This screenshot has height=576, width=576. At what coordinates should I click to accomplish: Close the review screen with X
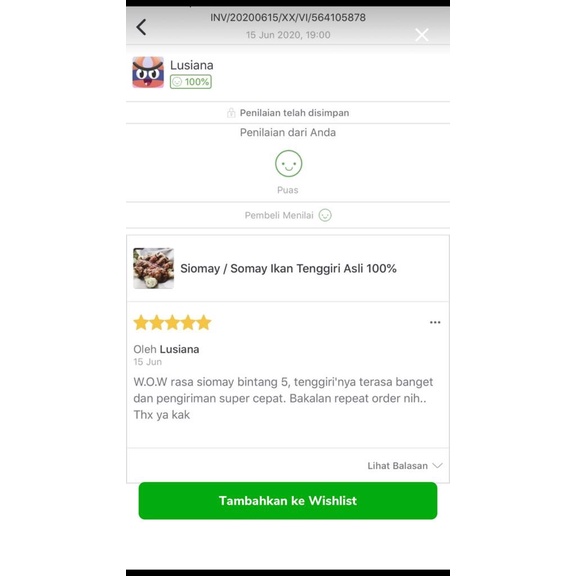coord(422,35)
